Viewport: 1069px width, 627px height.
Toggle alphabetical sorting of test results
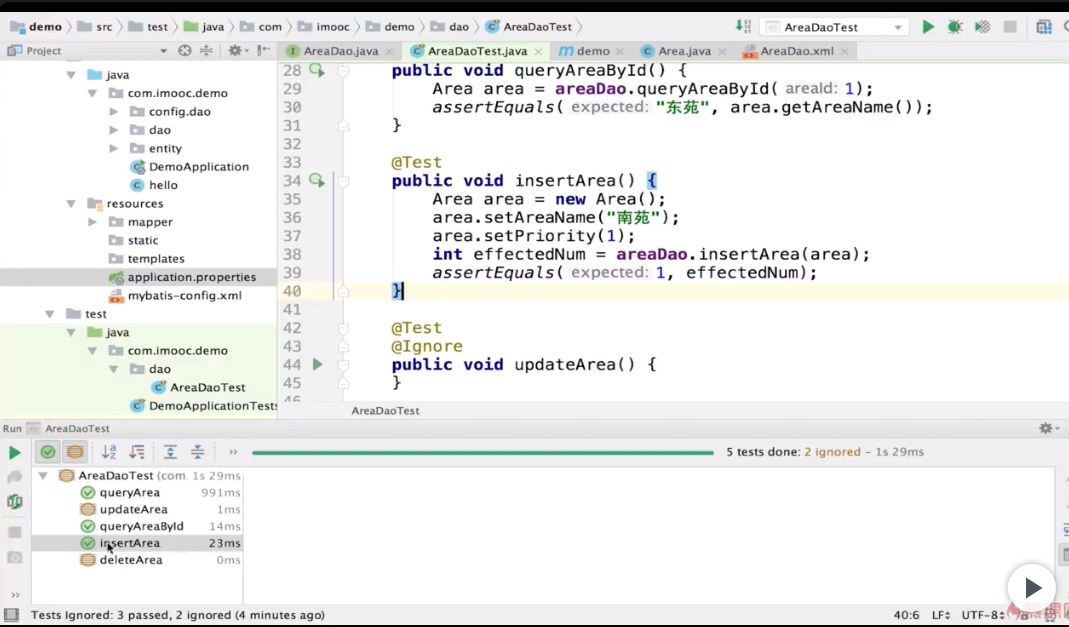tap(109, 452)
